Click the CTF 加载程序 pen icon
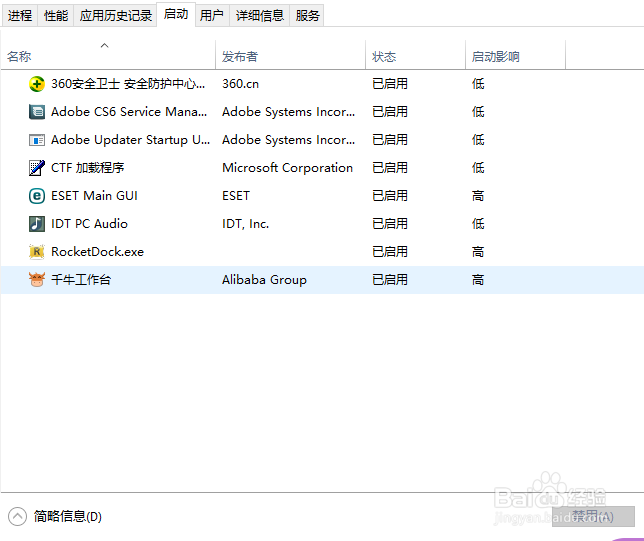The width and height of the screenshot is (644, 541). point(37,168)
